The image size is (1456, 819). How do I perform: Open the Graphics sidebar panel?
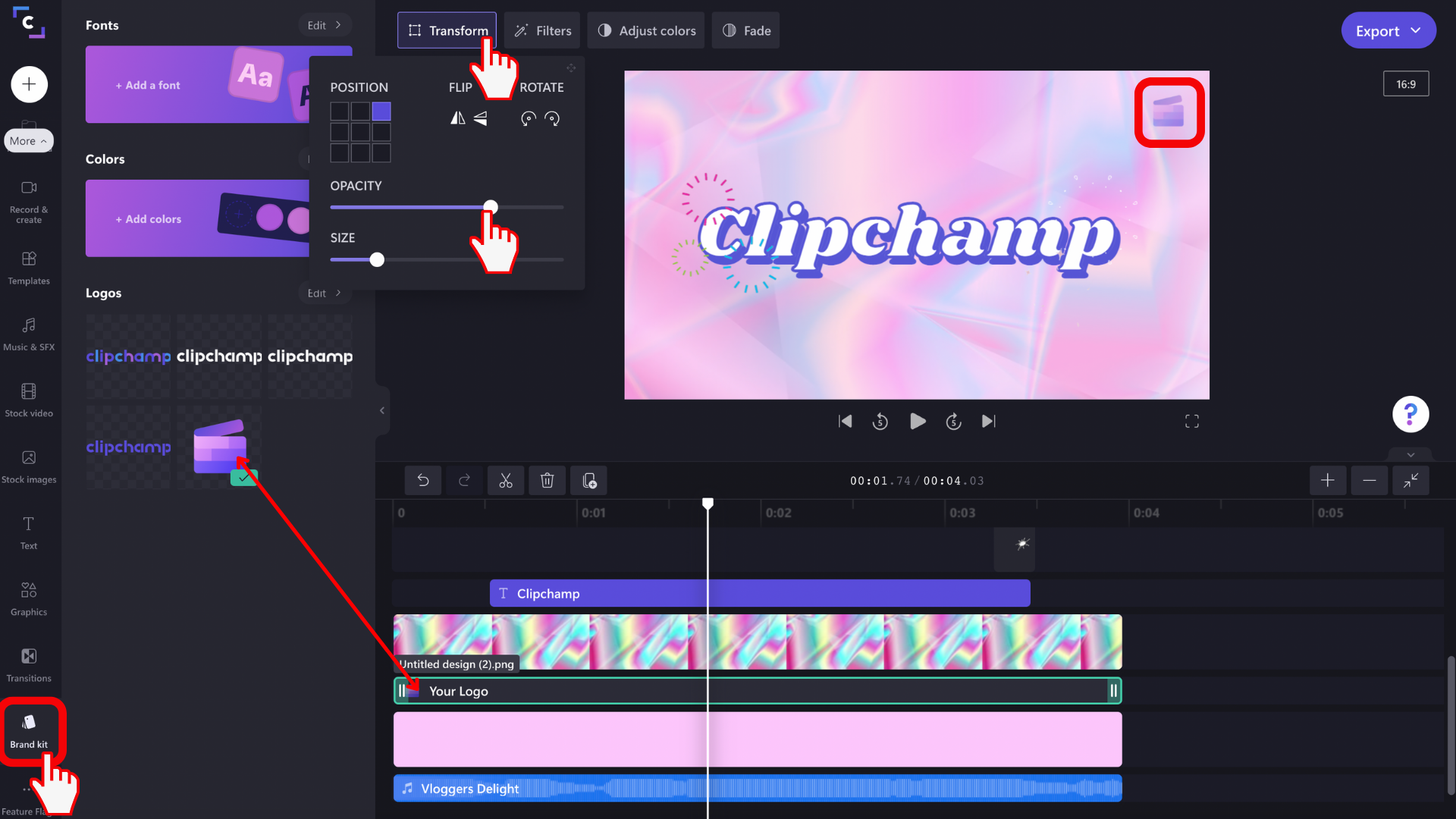coord(29,599)
